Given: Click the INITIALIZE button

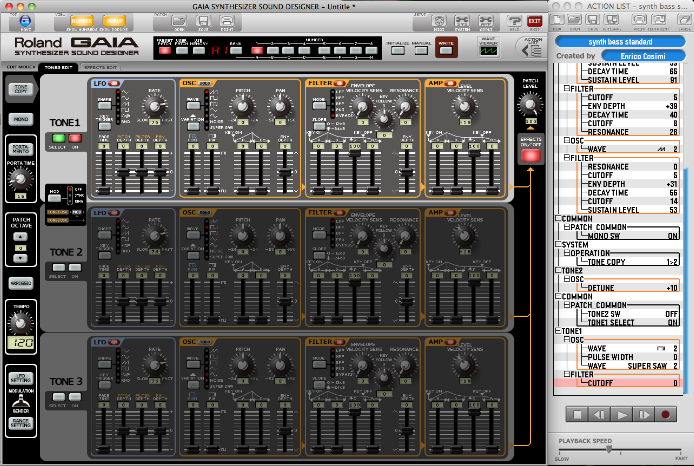Looking at the screenshot, I should pyautogui.click(x=397, y=50).
